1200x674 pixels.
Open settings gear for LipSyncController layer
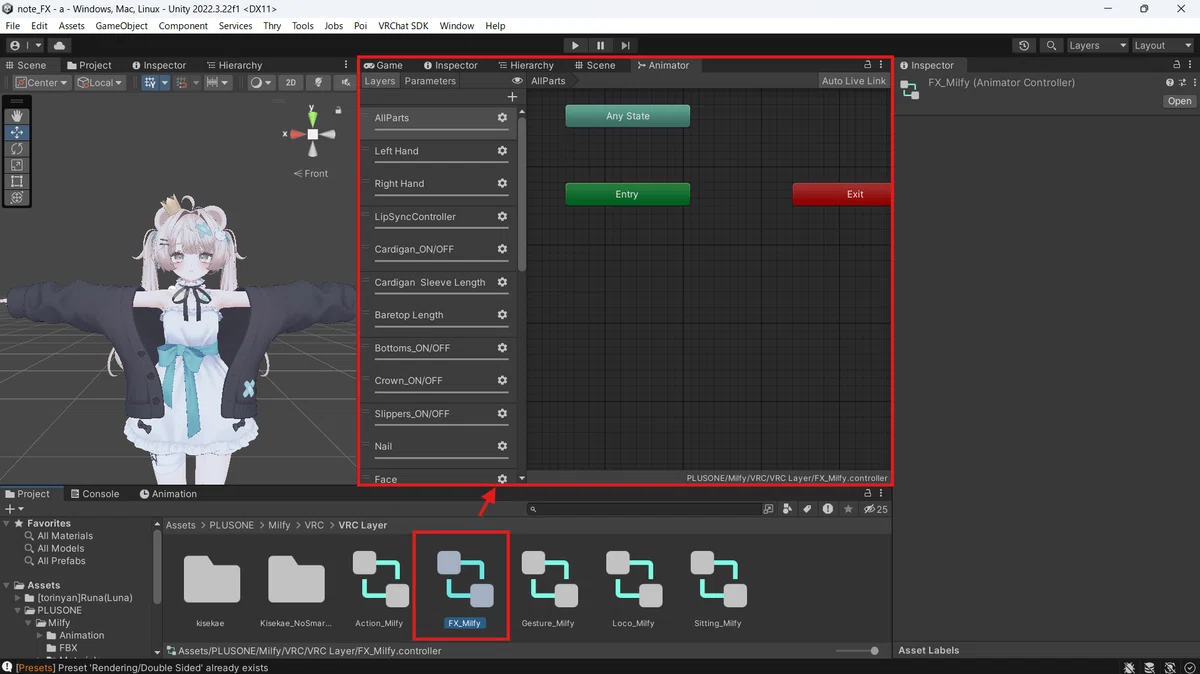coord(502,217)
